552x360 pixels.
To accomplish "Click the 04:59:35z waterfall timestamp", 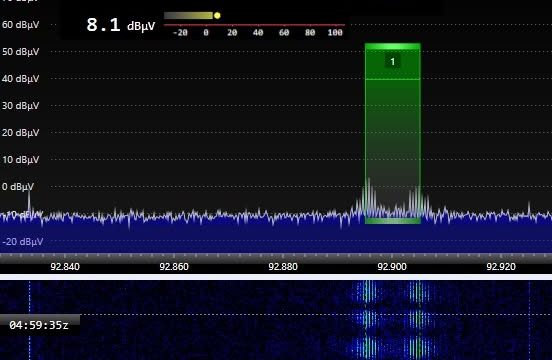I will pos(39,325).
